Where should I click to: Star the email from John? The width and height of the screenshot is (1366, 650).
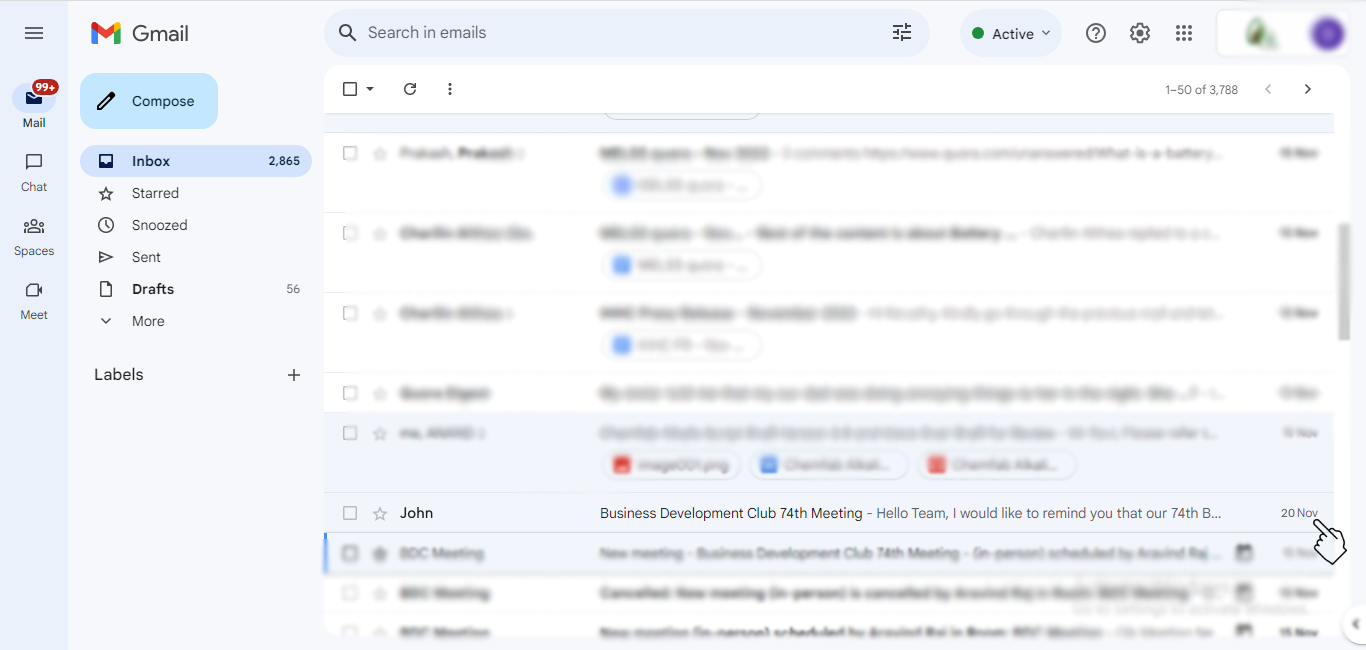380,514
